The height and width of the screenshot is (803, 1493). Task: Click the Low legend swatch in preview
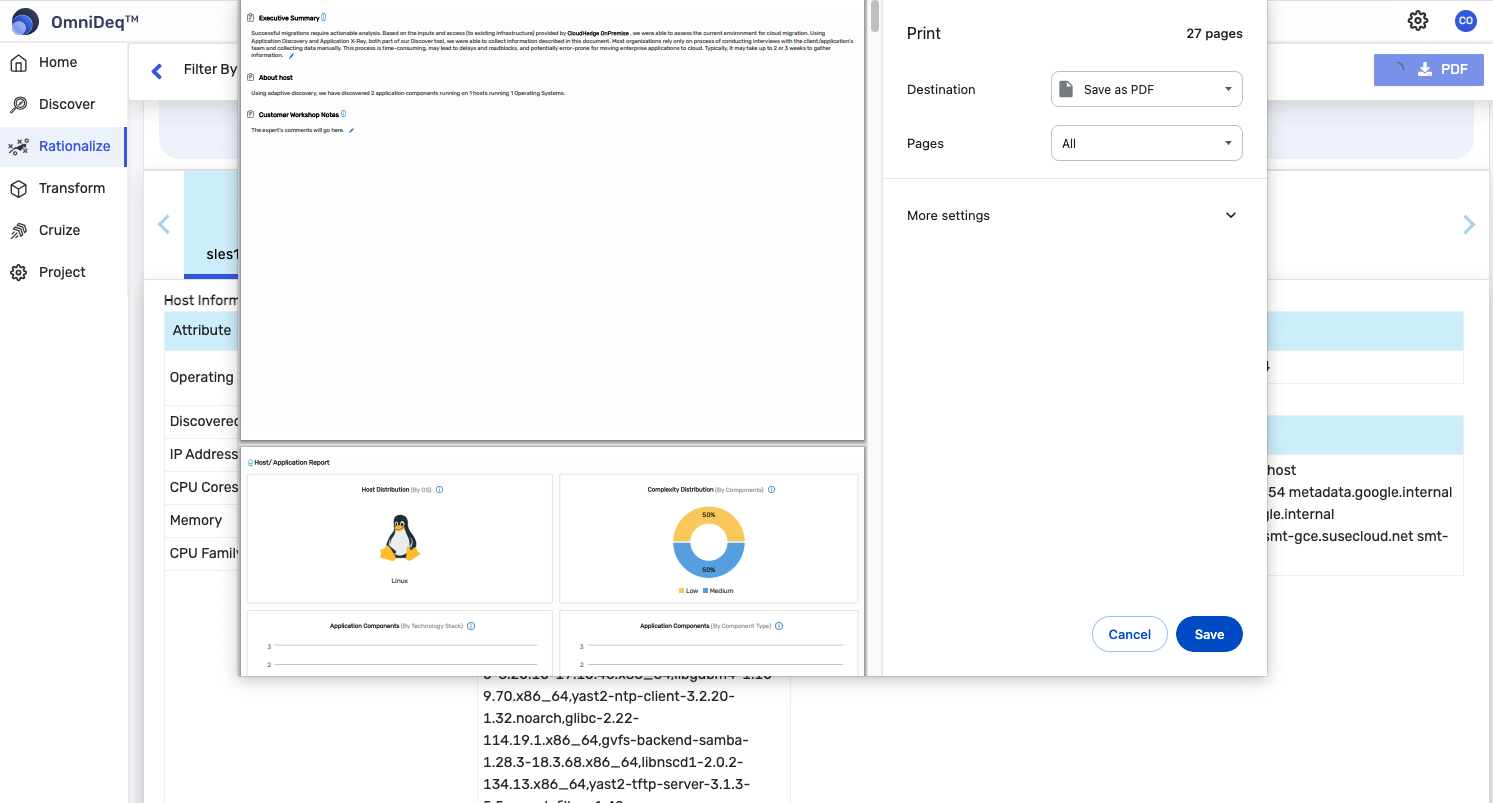[x=682, y=591]
